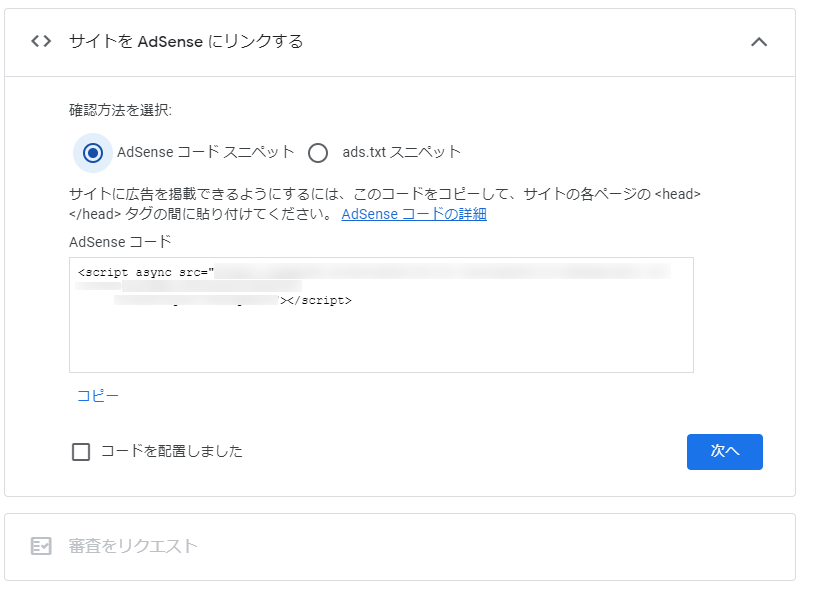This screenshot has width=817, height=596.
Task: Click the <script async src= code text
Action: tap(146, 272)
